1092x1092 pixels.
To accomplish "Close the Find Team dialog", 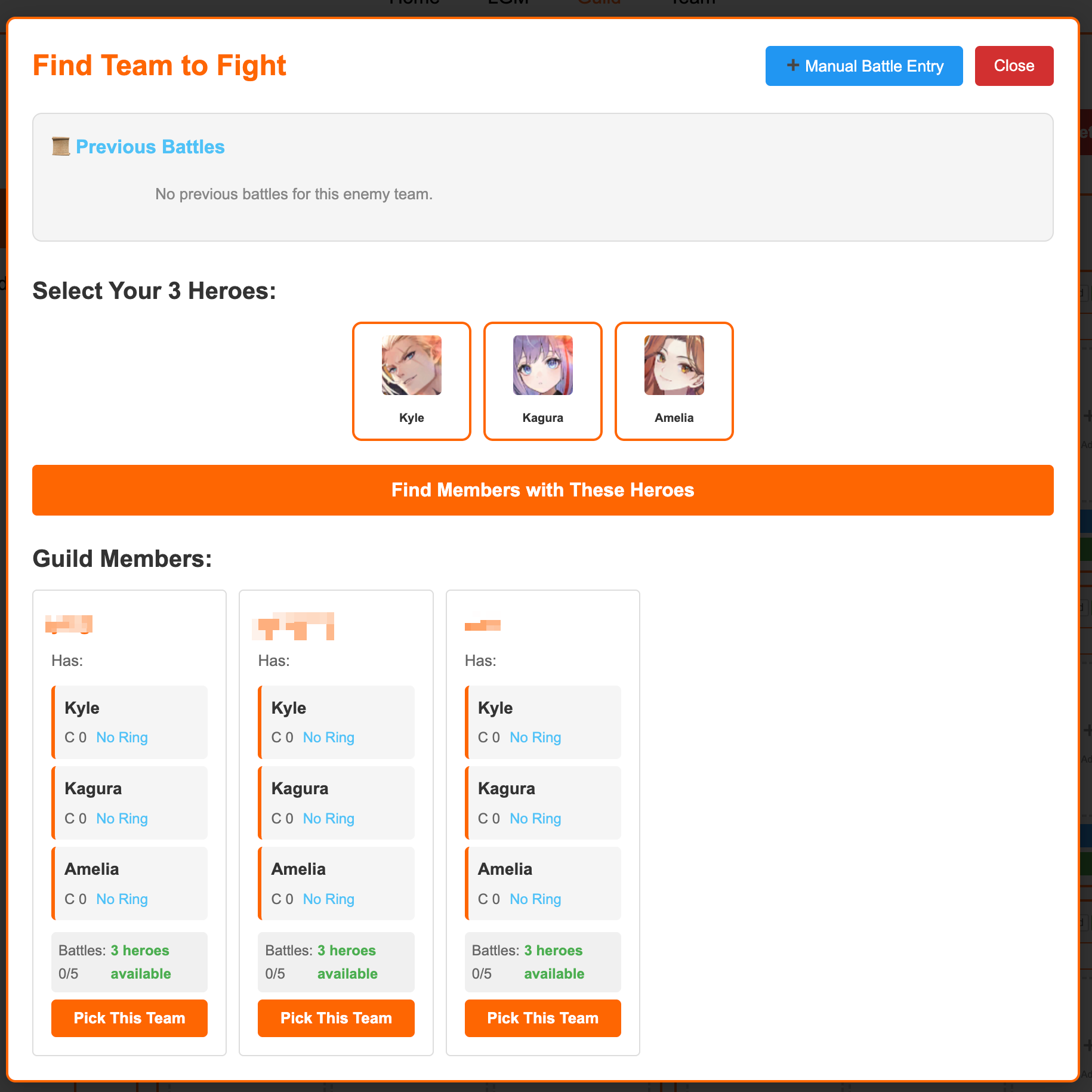I will pyautogui.click(x=1013, y=66).
